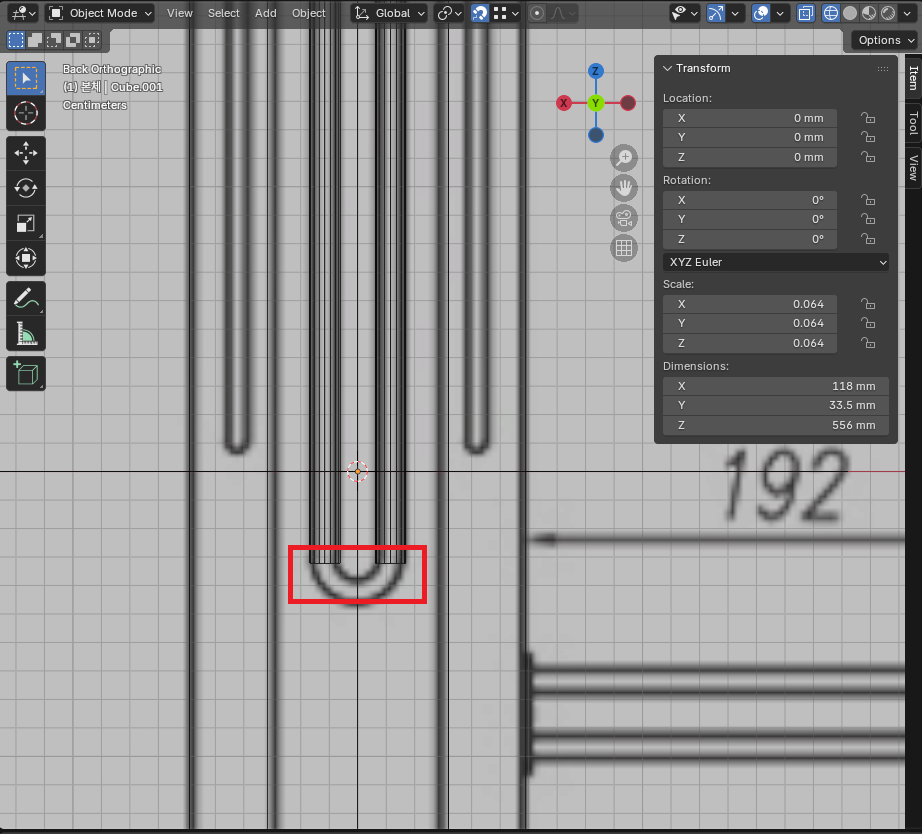Open the gizmo settings dropdown arrow
This screenshot has height=834, width=922.
[x=734, y=13]
